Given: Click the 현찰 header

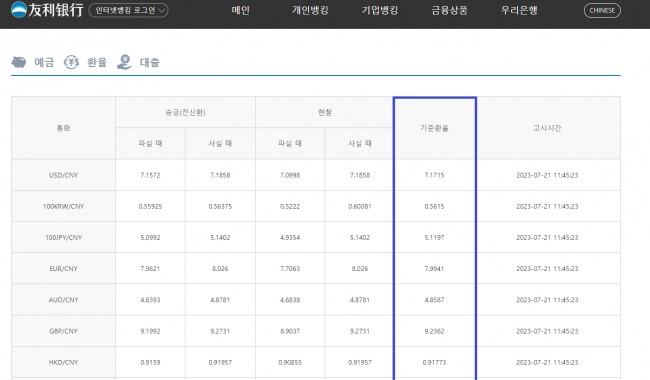Looking at the screenshot, I should 325,112.
